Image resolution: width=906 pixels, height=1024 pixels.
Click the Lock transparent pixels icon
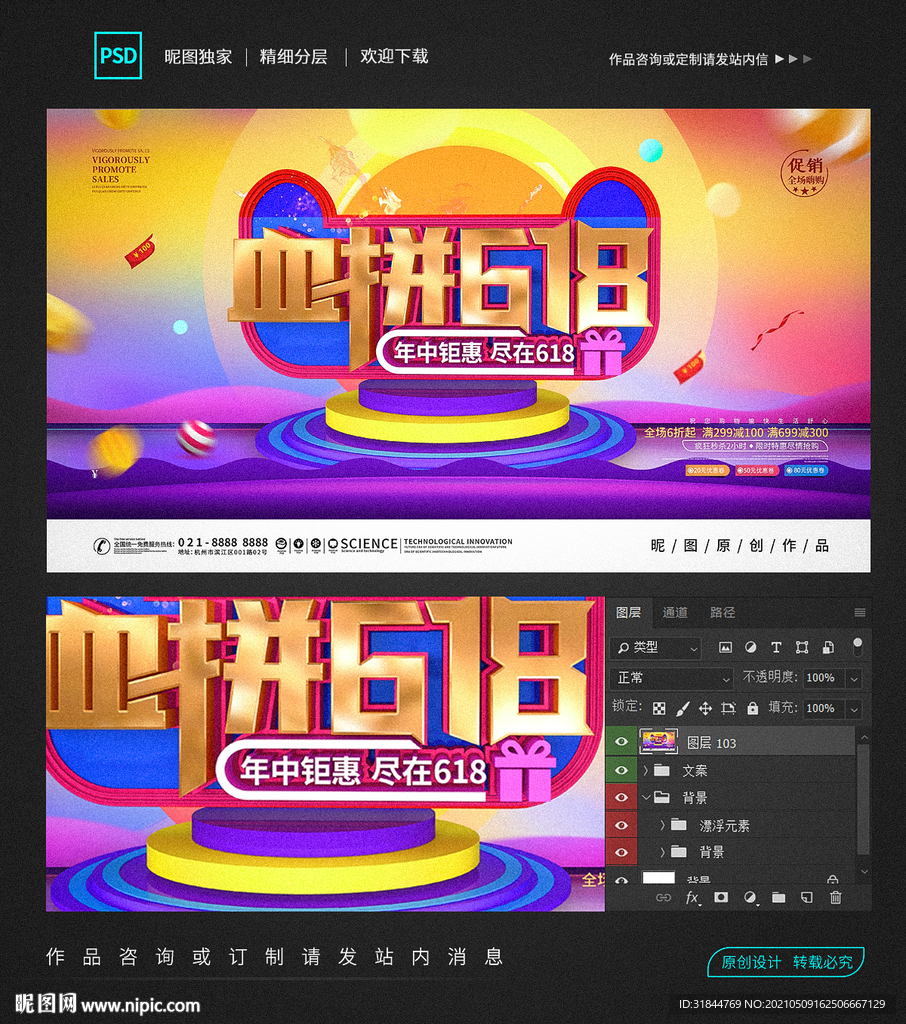[659, 709]
